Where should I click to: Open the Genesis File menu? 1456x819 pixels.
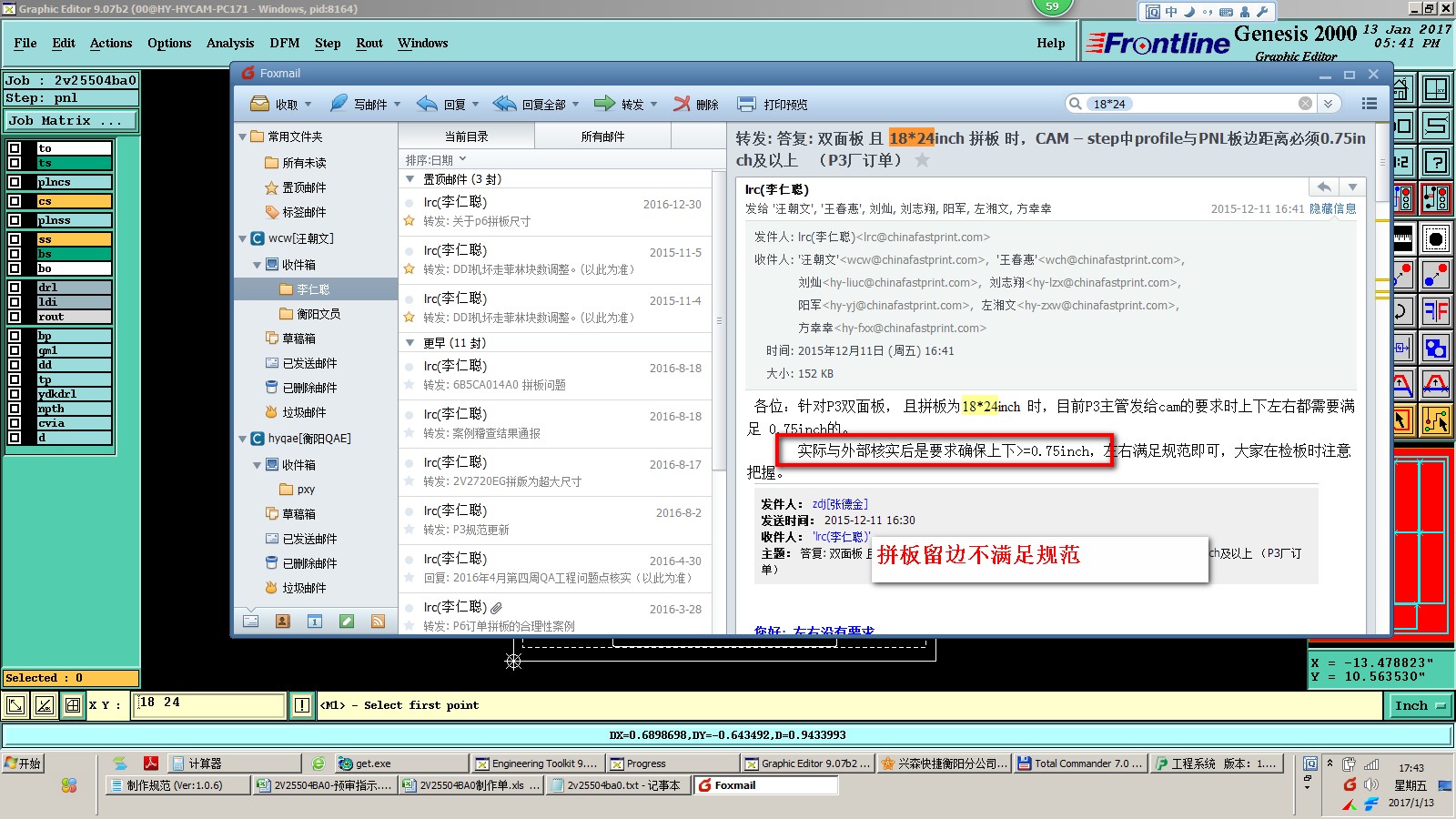[x=25, y=43]
